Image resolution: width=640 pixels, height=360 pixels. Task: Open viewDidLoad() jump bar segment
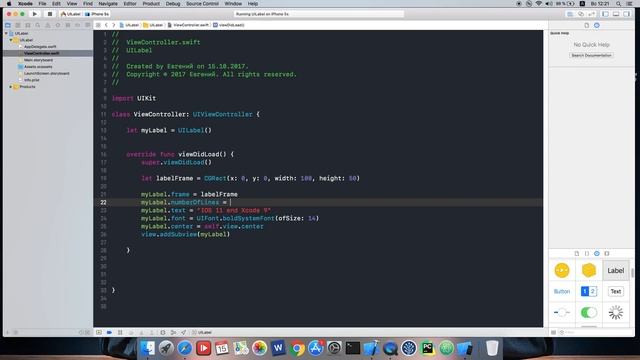coord(229,25)
